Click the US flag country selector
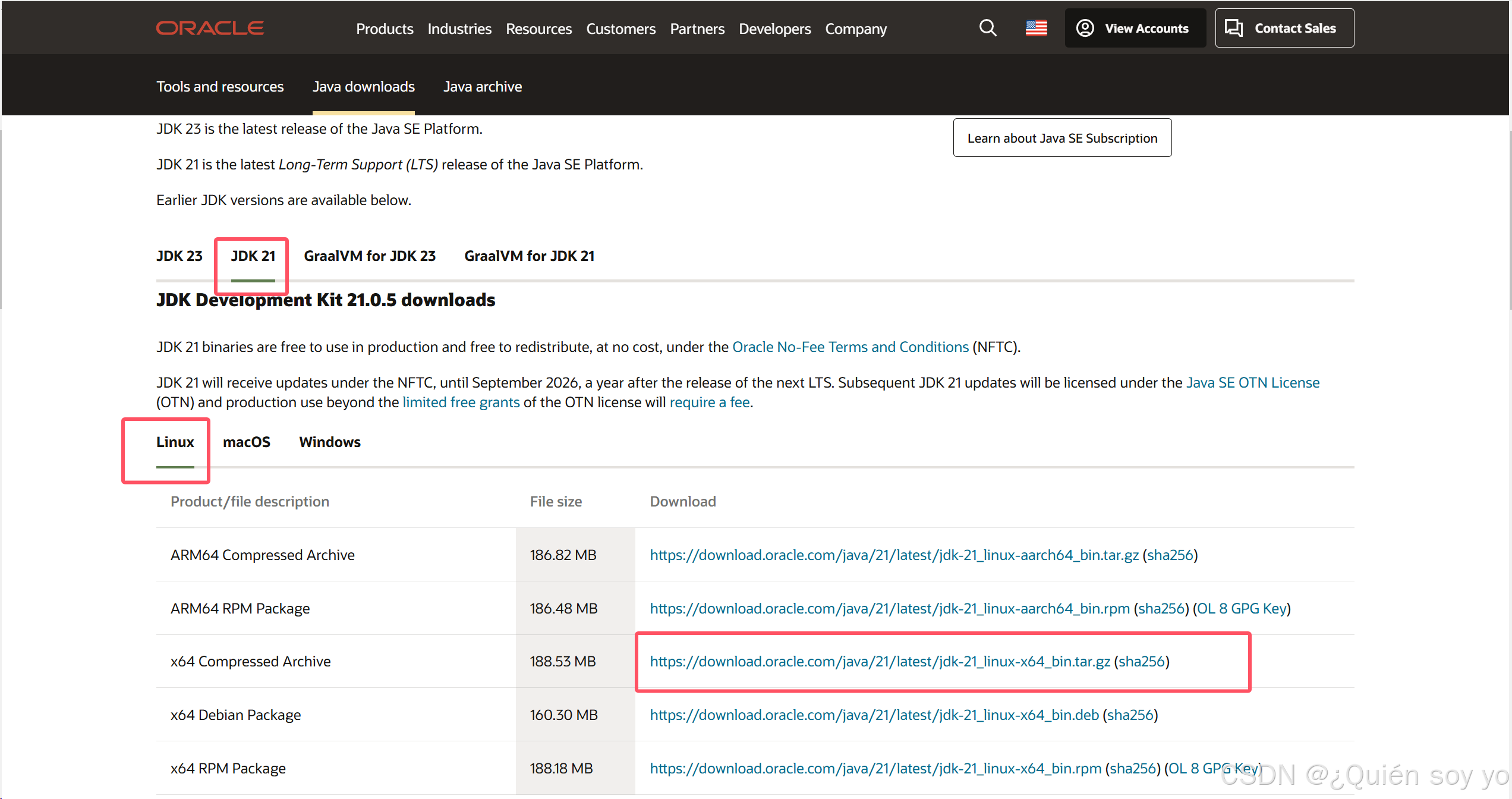 (1036, 28)
